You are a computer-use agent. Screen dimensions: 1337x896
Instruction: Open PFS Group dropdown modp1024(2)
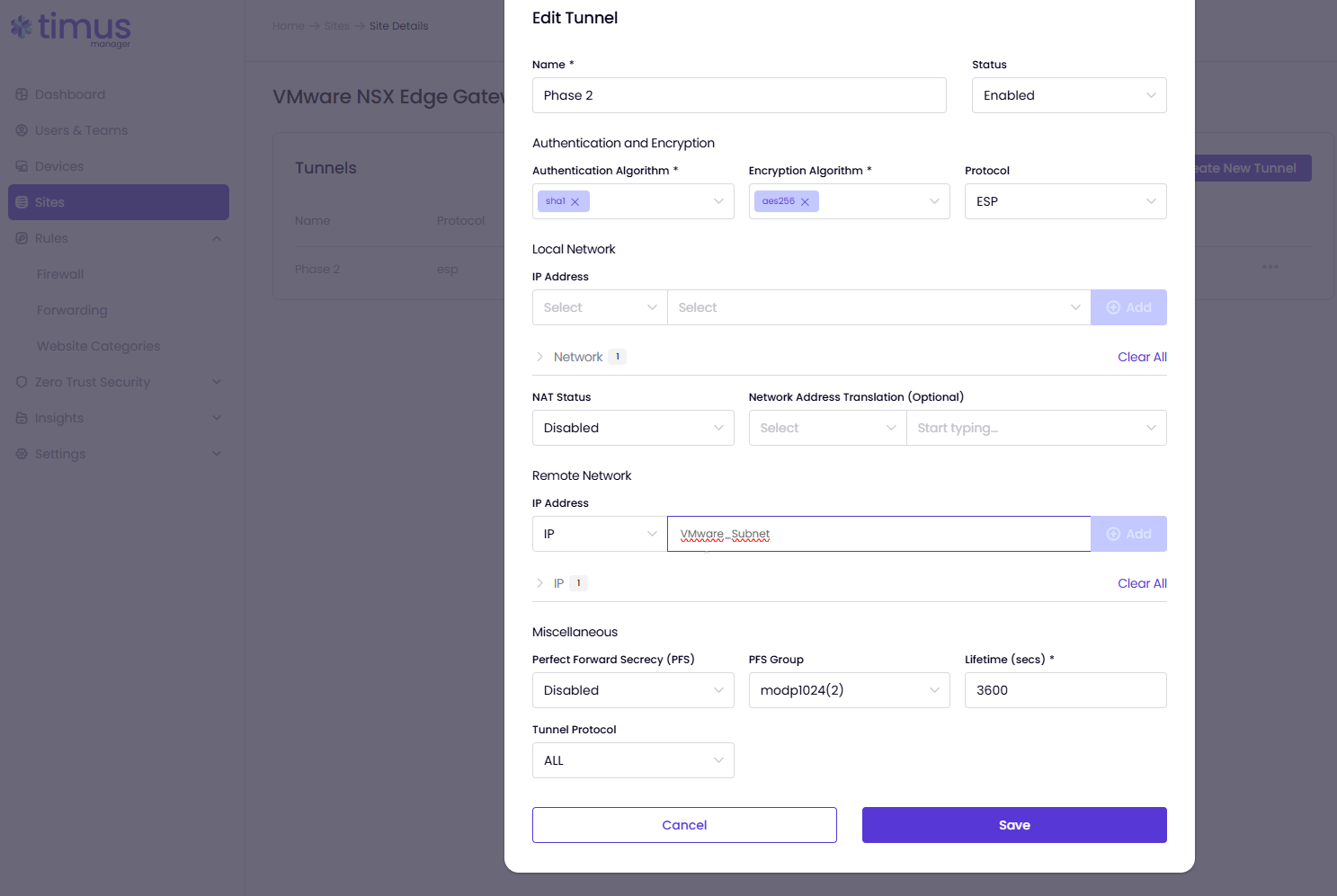849,690
